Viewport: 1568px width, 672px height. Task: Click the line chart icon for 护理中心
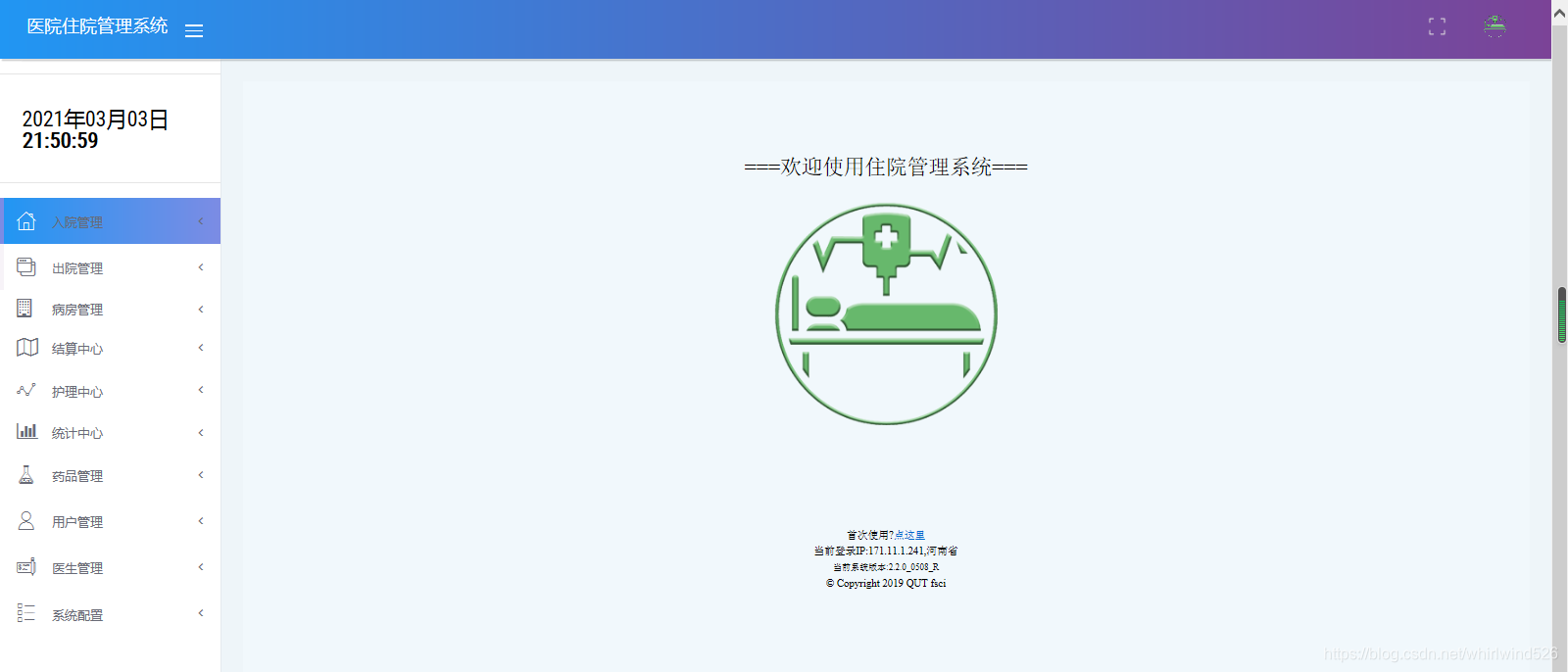point(26,390)
